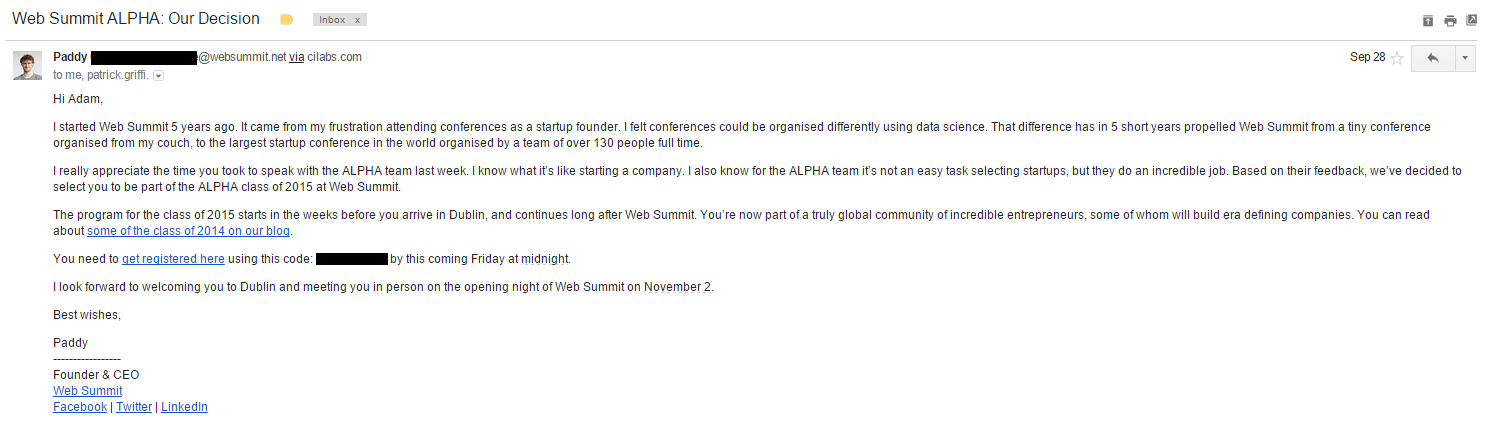
Task: Open the email in a new window
Action: (1472, 20)
